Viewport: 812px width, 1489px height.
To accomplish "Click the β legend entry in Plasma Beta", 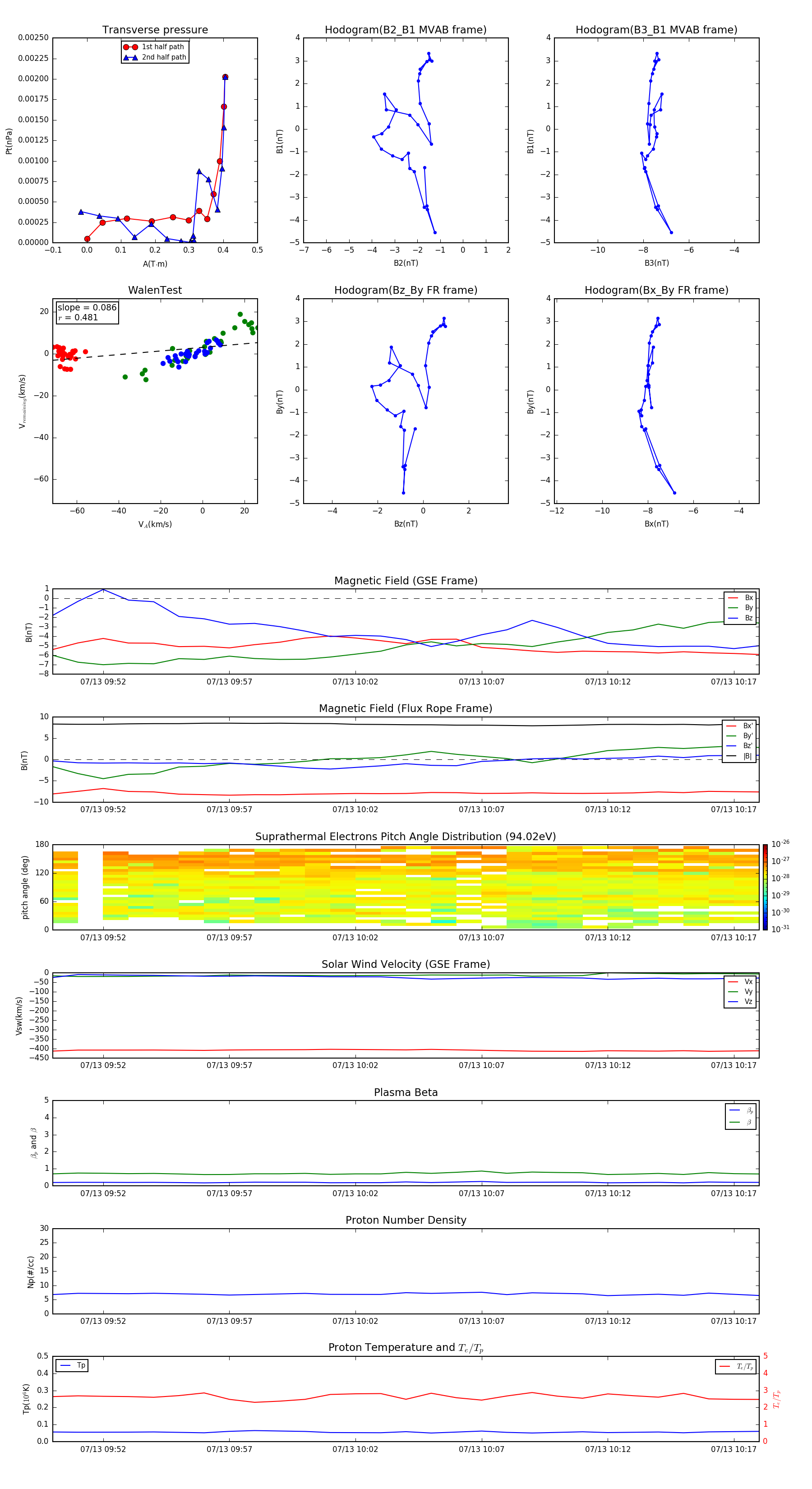I will [x=740, y=1123].
